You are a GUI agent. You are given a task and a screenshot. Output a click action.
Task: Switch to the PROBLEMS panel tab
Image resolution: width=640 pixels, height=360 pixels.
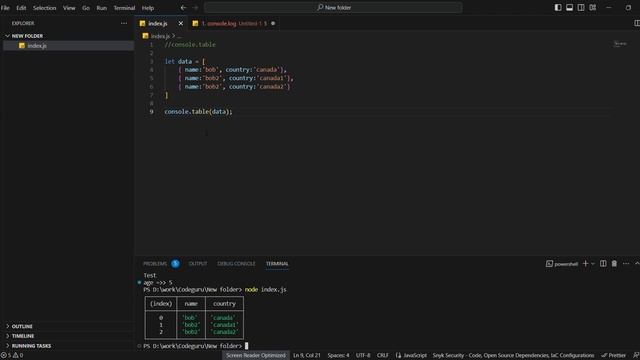click(155, 264)
